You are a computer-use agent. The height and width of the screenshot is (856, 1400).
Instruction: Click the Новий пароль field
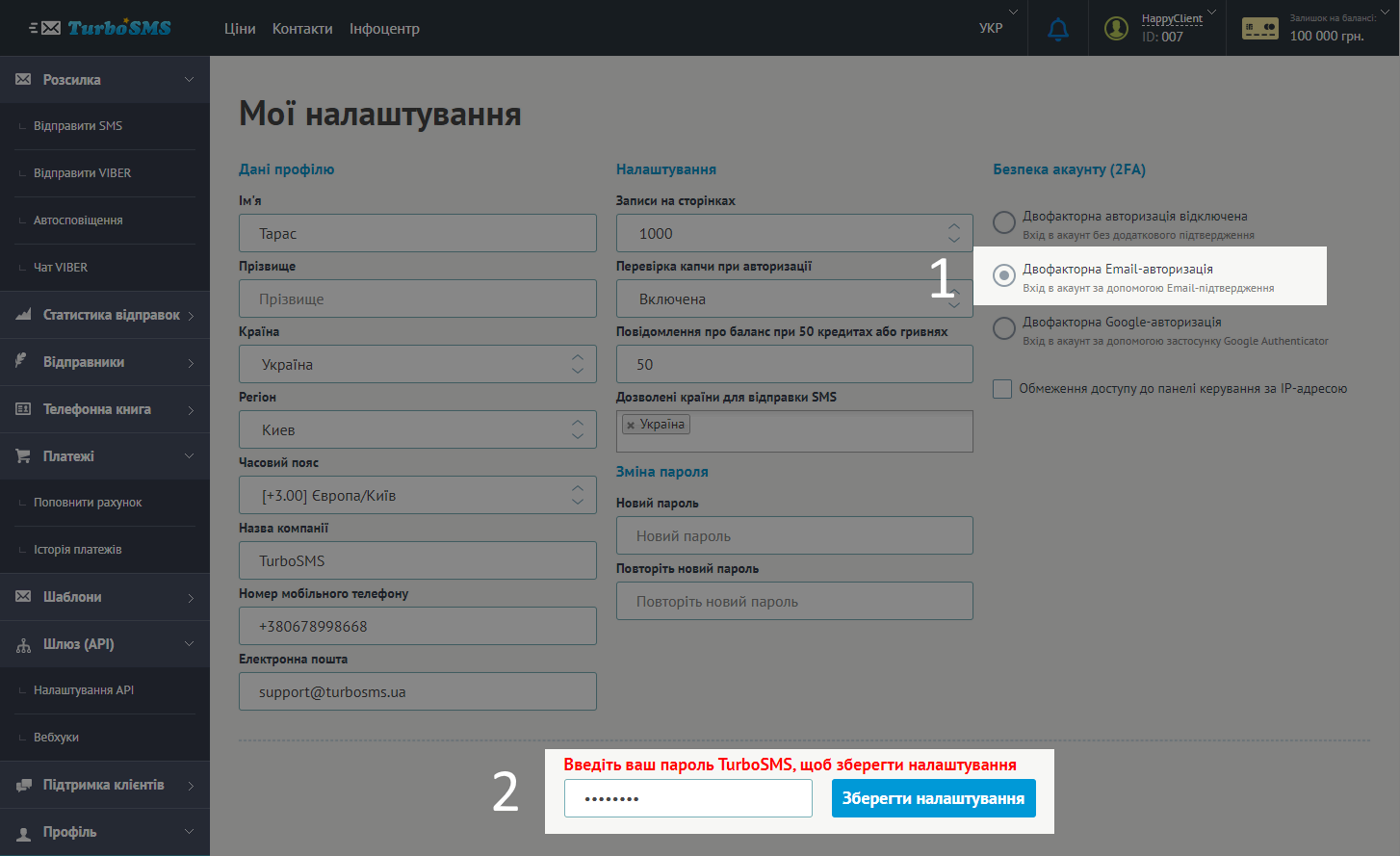tap(794, 535)
